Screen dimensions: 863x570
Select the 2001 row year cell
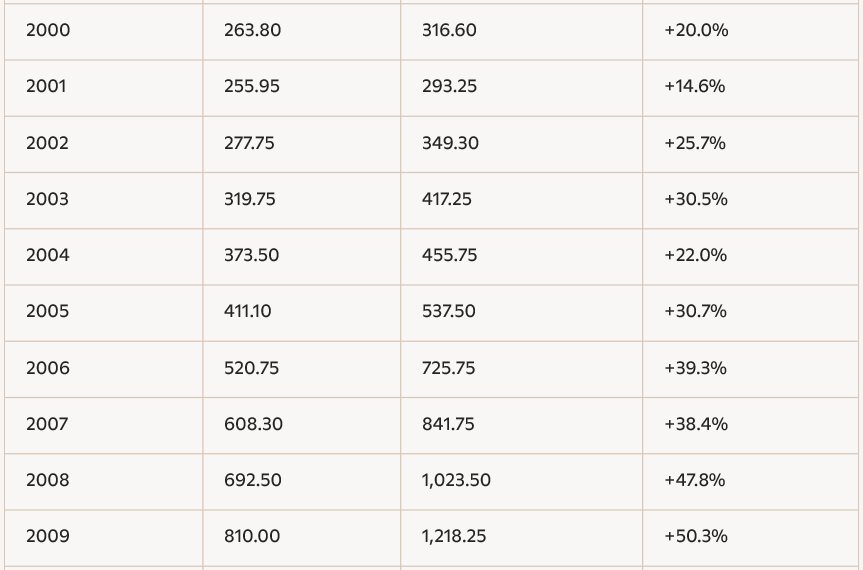46,86
